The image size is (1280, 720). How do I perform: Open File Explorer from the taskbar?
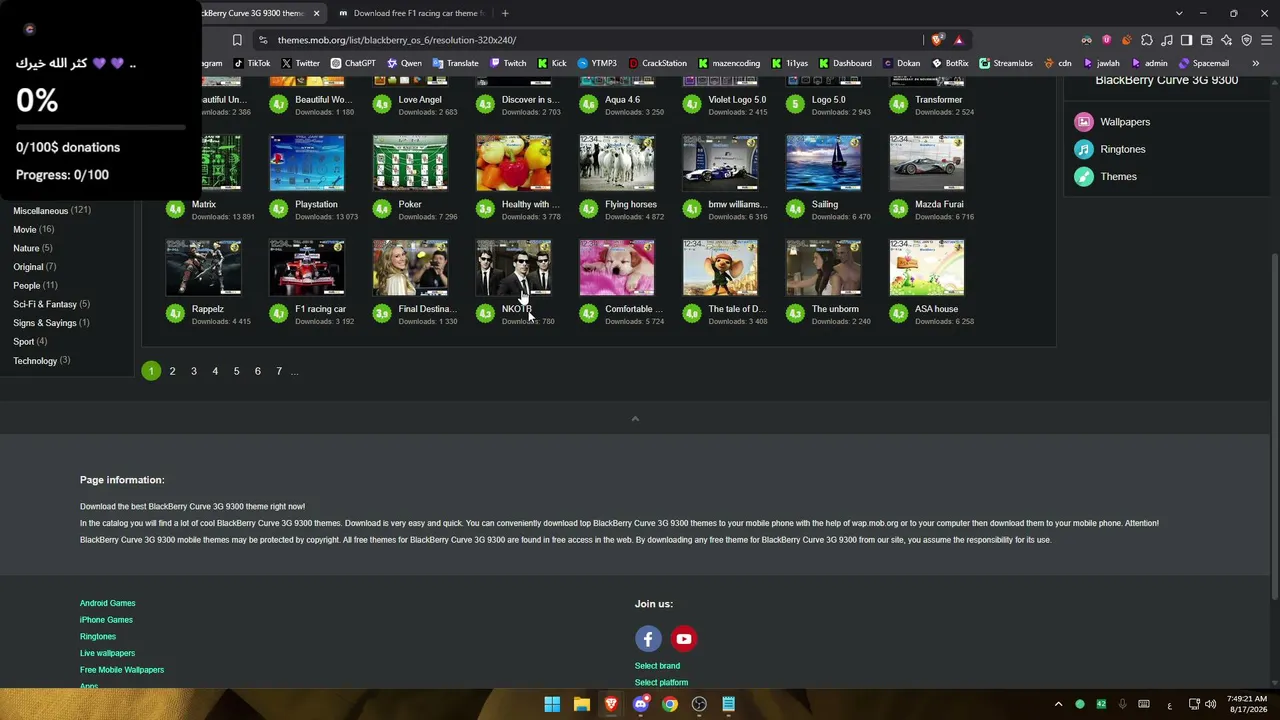pyautogui.click(x=581, y=704)
